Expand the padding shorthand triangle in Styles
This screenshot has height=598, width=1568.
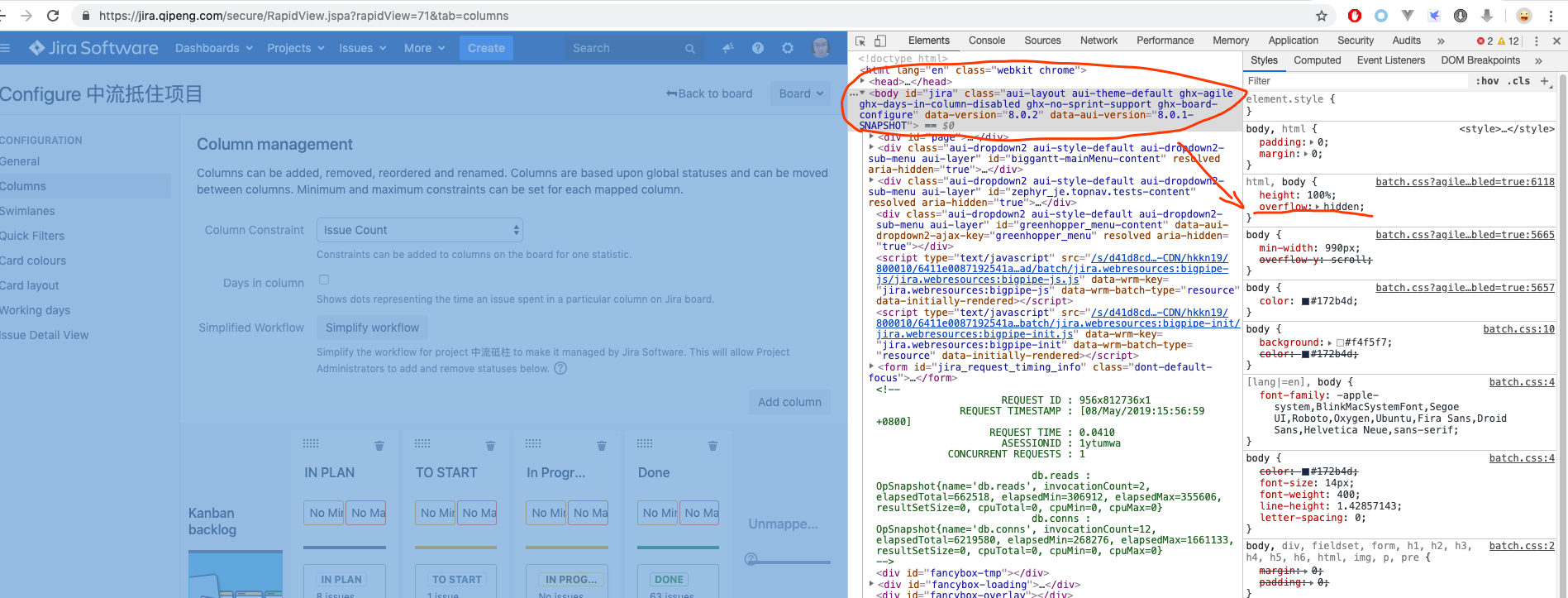1312,142
